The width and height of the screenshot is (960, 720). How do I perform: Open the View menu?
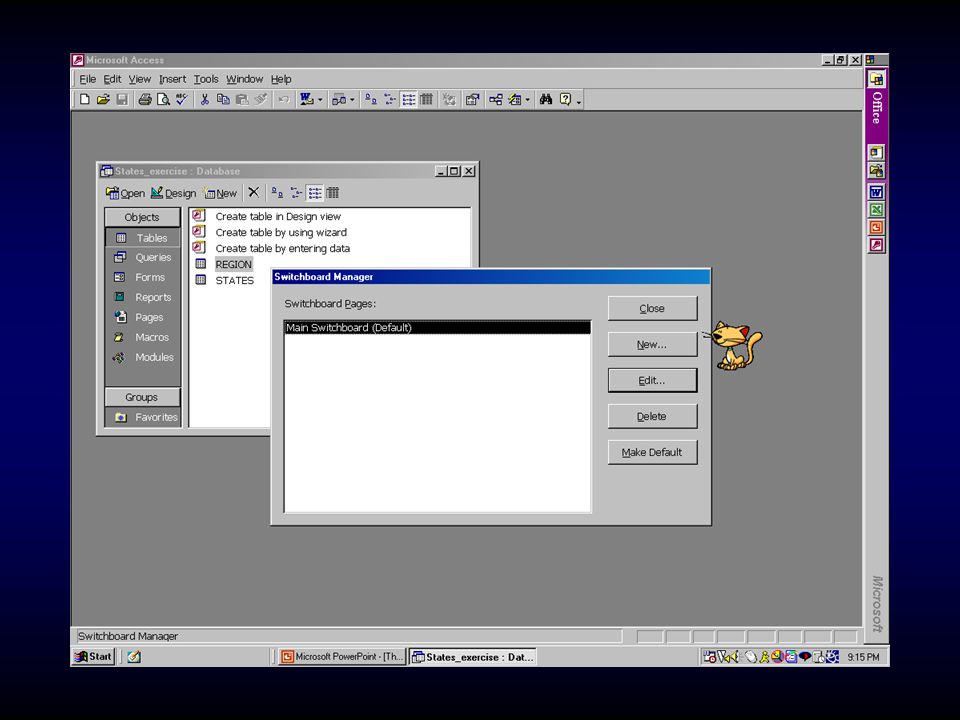pyautogui.click(x=140, y=79)
